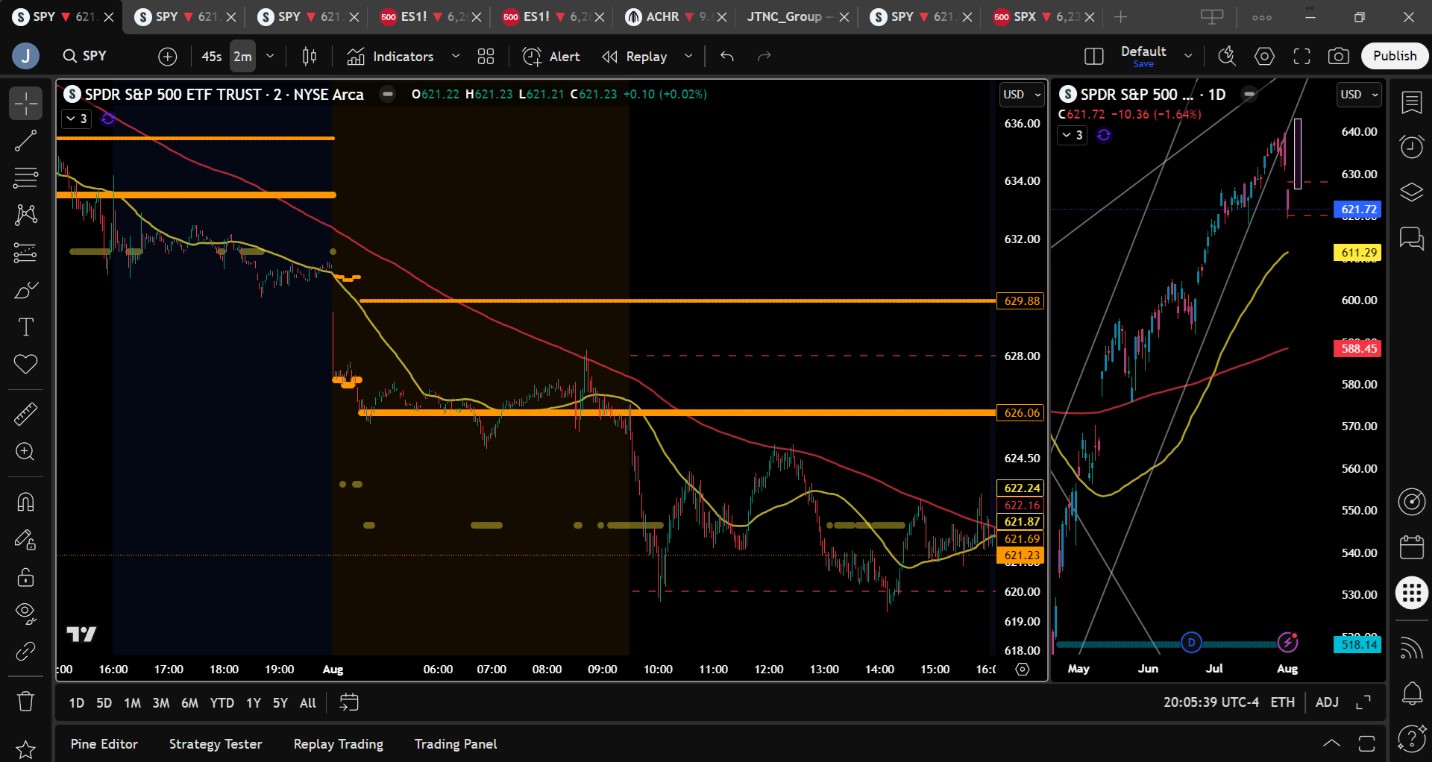1432x762 pixels.
Task: Open the forecasting and measurement tools
Action: coord(26,253)
